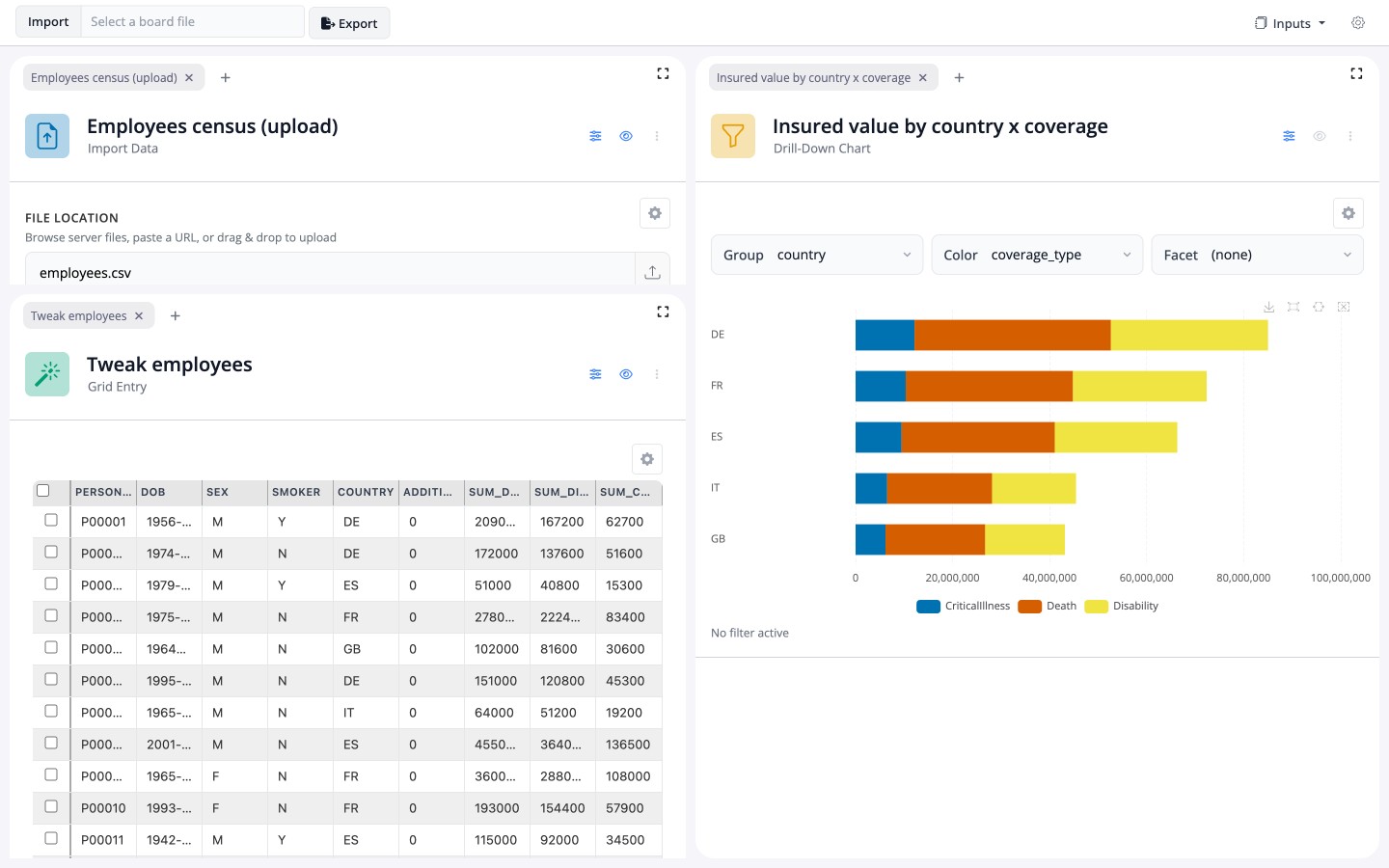
Task: Toggle Death legend color swatch
Action: [x=1029, y=607]
